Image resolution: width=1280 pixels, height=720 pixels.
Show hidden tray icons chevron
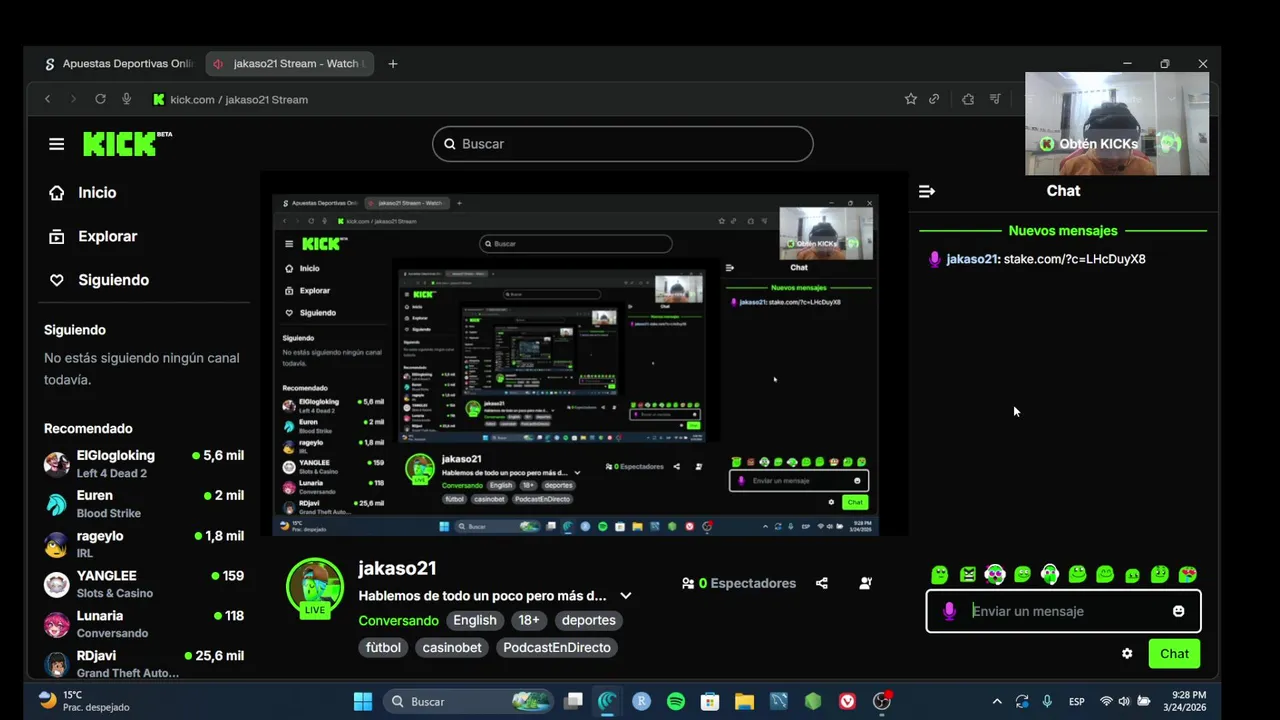(x=996, y=702)
